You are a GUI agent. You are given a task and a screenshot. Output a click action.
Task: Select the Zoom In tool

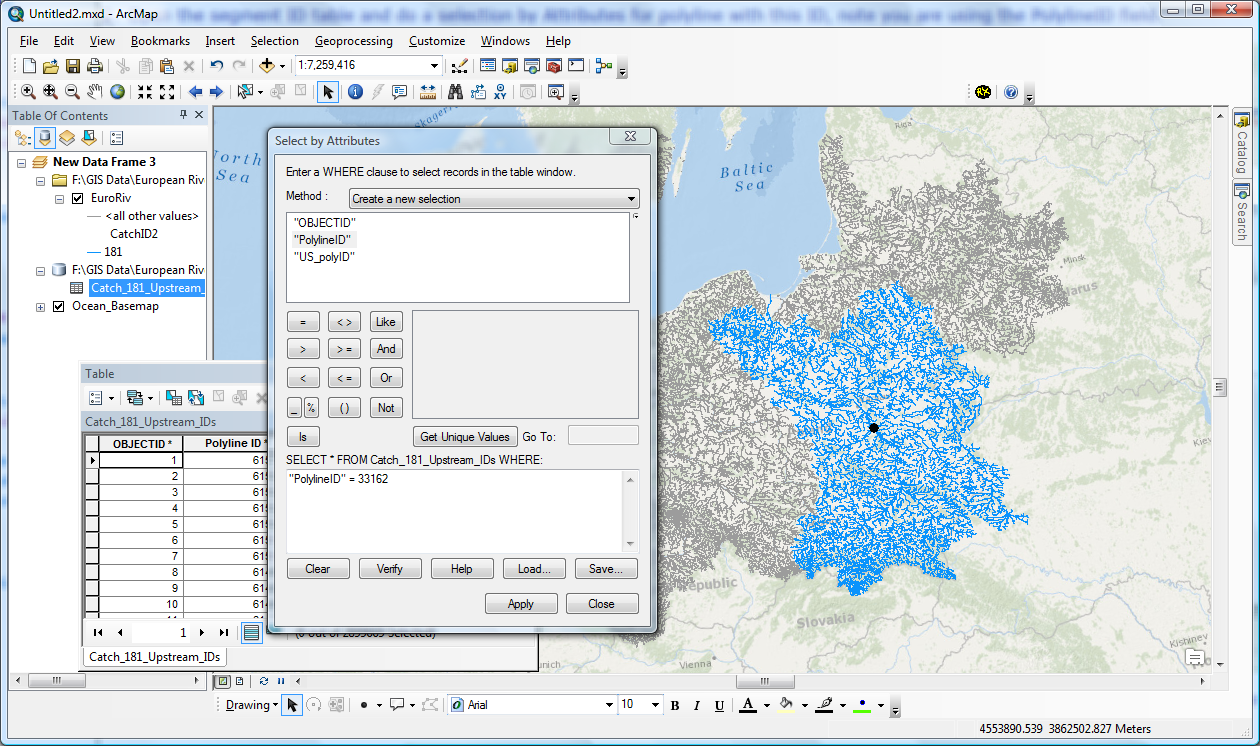coord(28,92)
